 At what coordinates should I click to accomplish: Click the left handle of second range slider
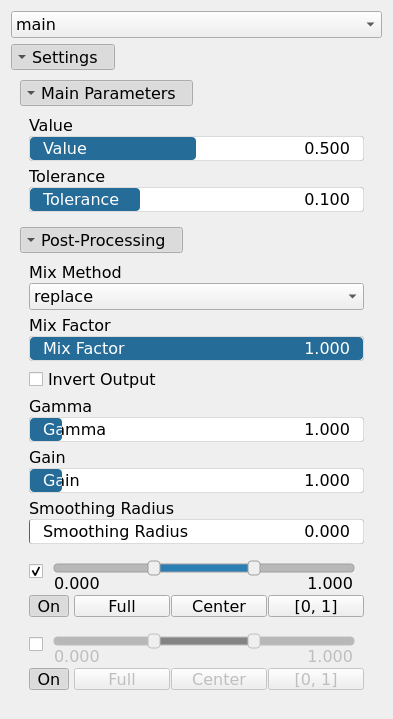click(x=154, y=641)
